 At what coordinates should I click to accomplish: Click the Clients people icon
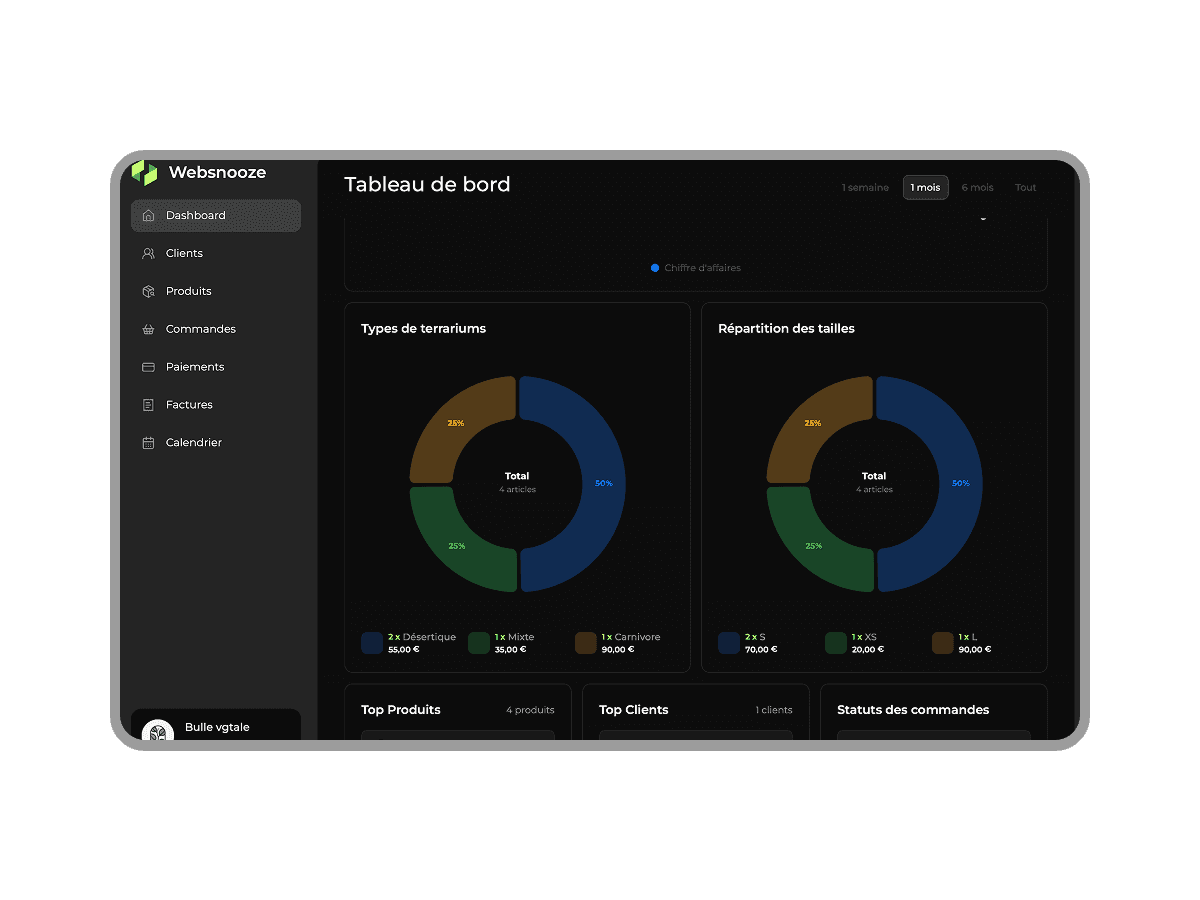pyautogui.click(x=148, y=254)
